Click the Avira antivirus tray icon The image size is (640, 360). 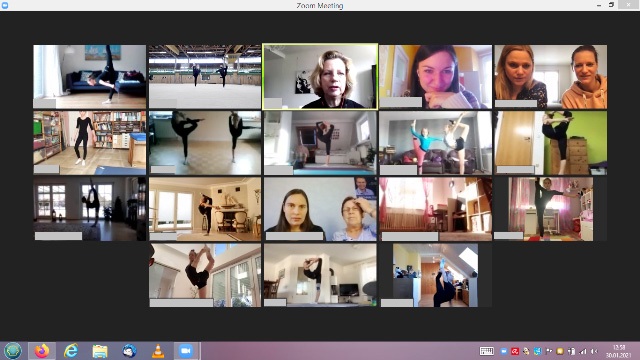pos(515,351)
